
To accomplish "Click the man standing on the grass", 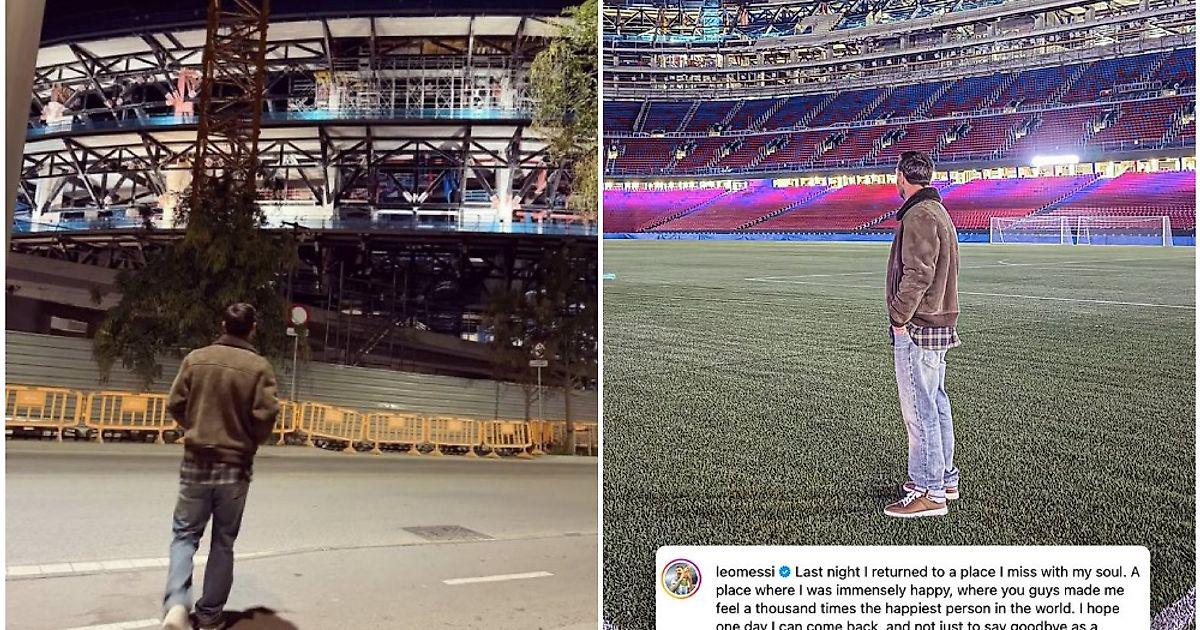I will tap(923, 333).
